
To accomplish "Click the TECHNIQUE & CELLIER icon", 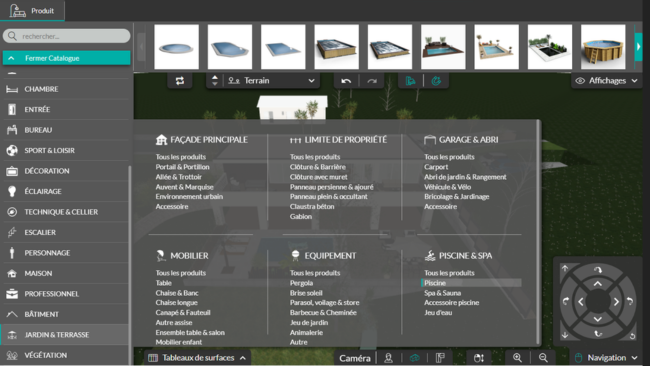I will click(12, 212).
